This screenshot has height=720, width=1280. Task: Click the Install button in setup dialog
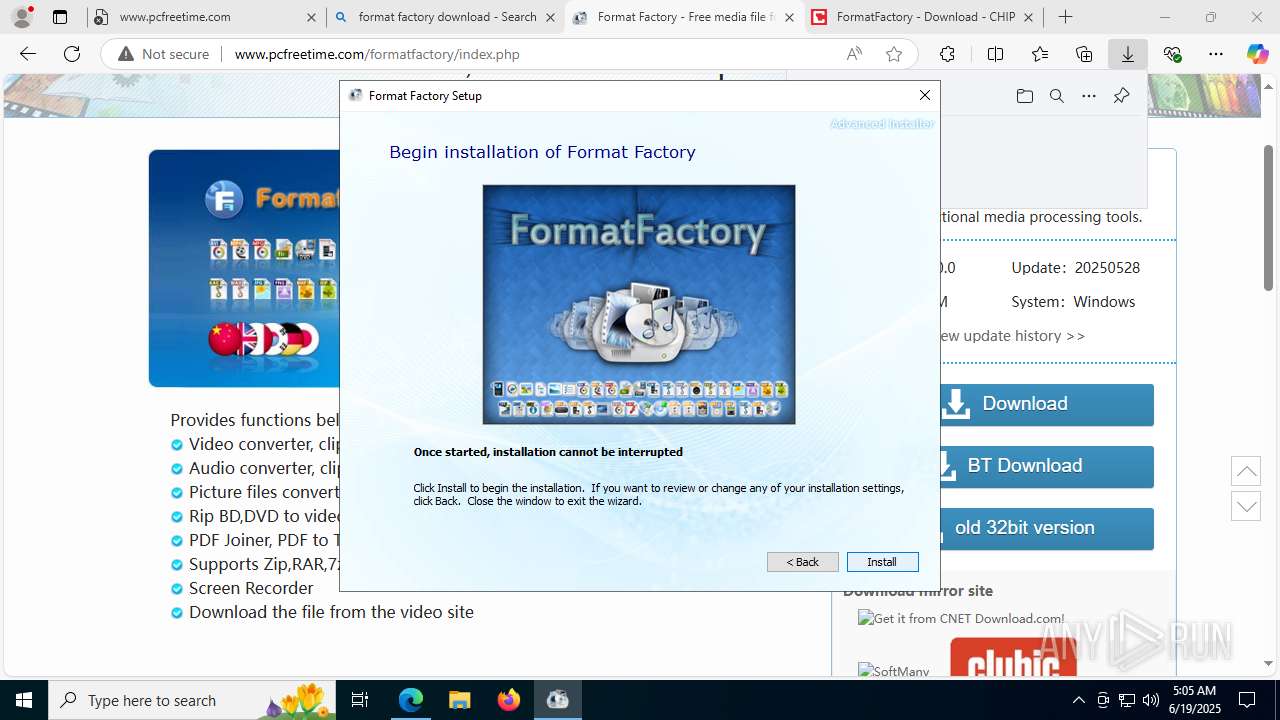click(882, 562)
